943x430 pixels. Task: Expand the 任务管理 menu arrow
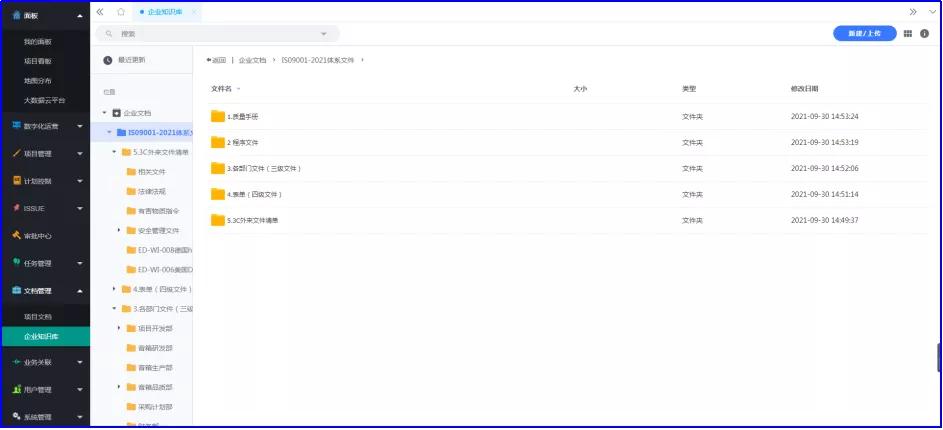80,263
